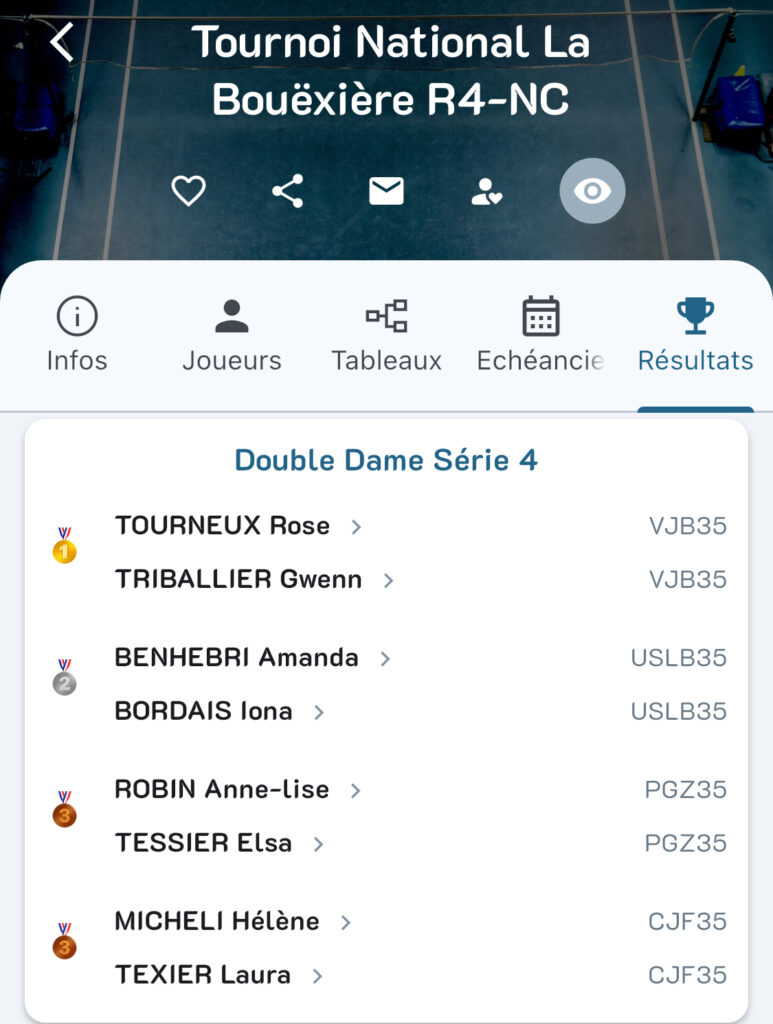The width and height of the screenshot is (773, 1024).
Task: Open the Infos tab
Action: [x=77, y=335]
